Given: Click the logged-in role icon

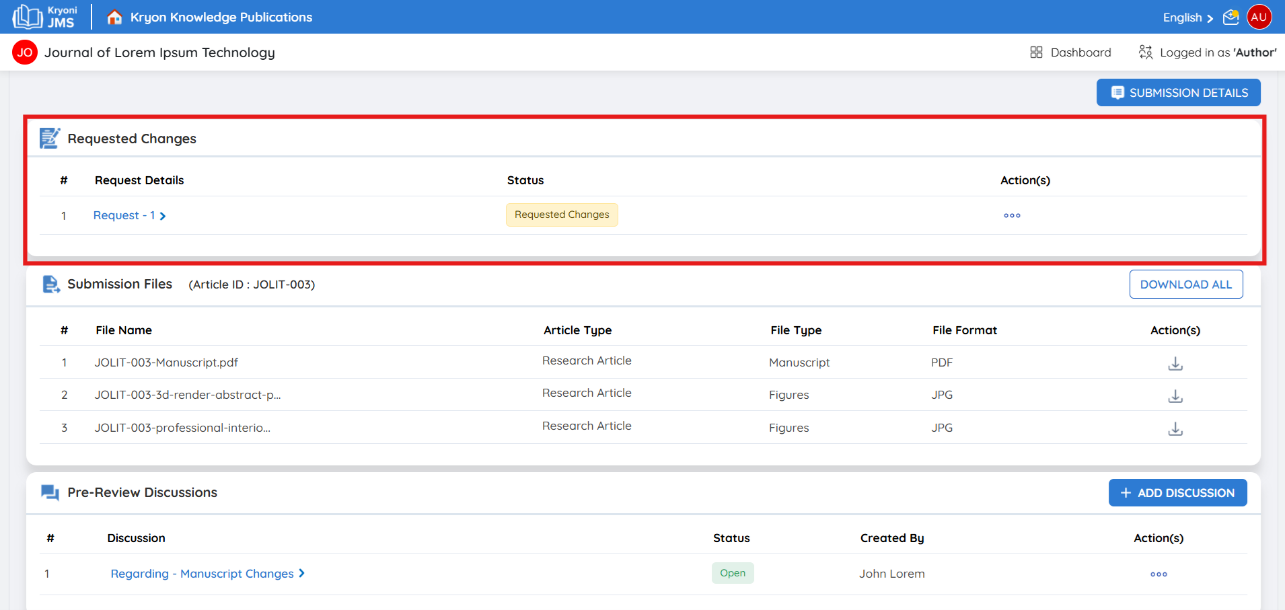Looking at the screenshot, I should tap(1146, 52).
